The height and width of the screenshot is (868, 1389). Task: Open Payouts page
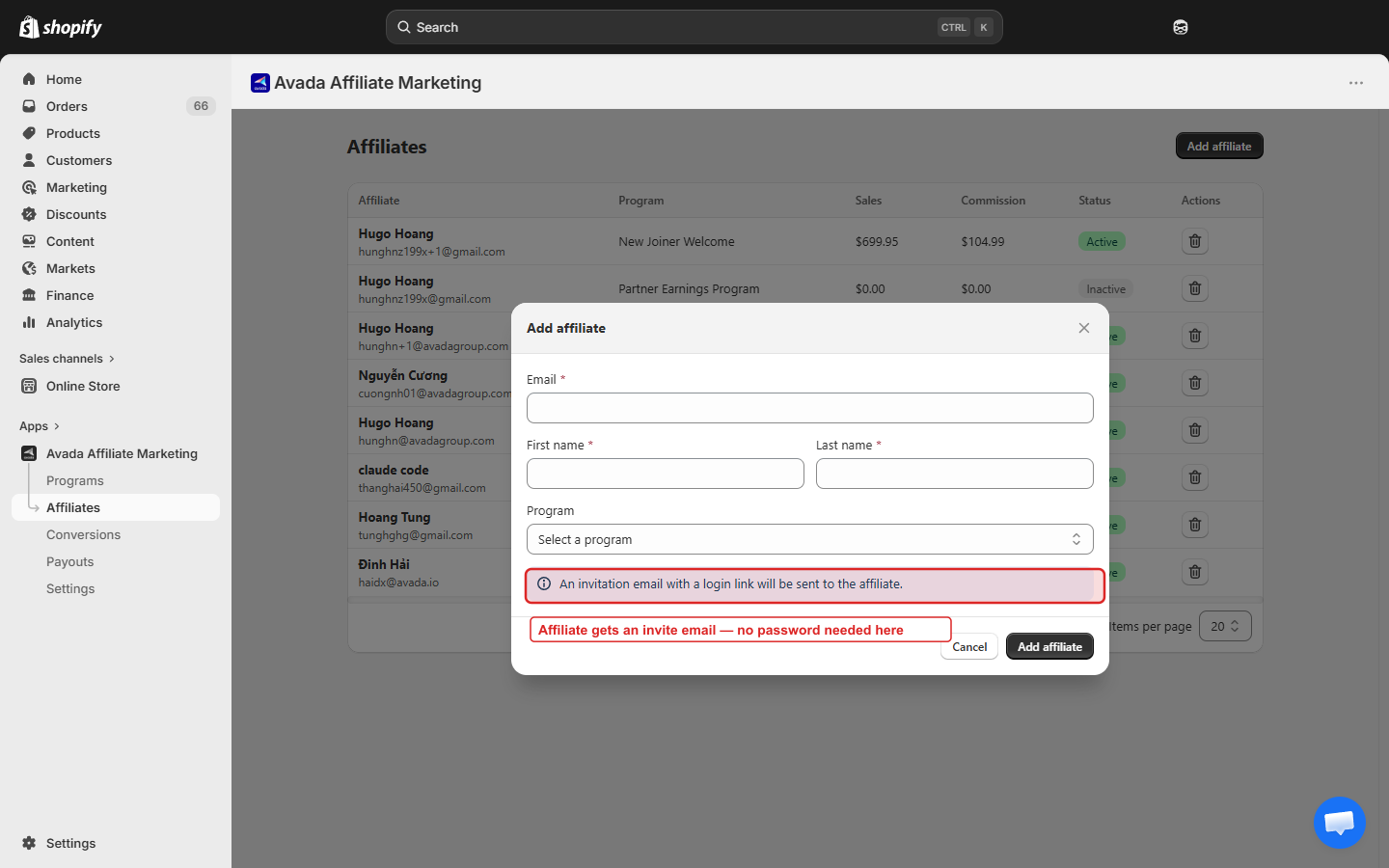70,561
